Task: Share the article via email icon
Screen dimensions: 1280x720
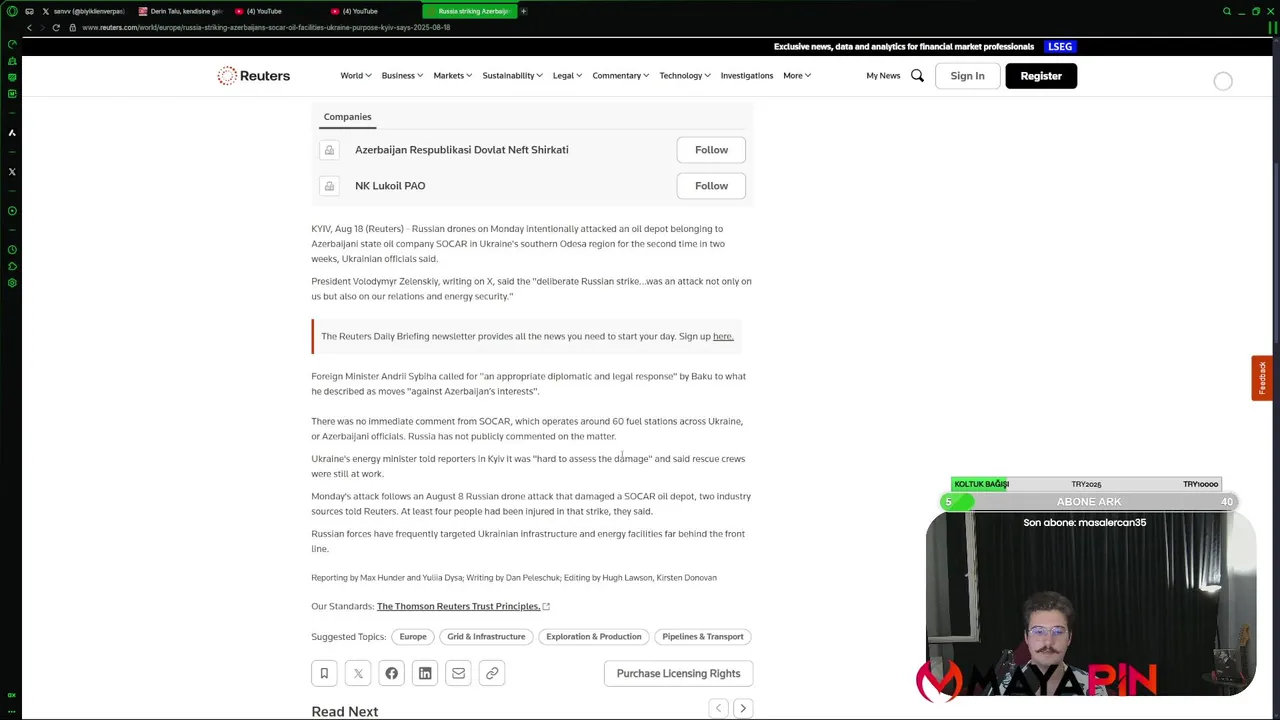Action: click(x=458, y=673)
